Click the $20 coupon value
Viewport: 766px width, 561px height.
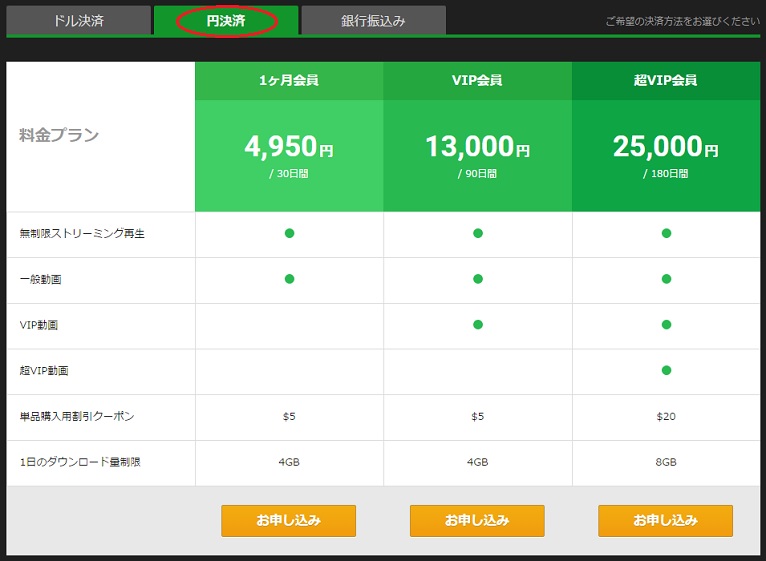click(x=666, y=416)
